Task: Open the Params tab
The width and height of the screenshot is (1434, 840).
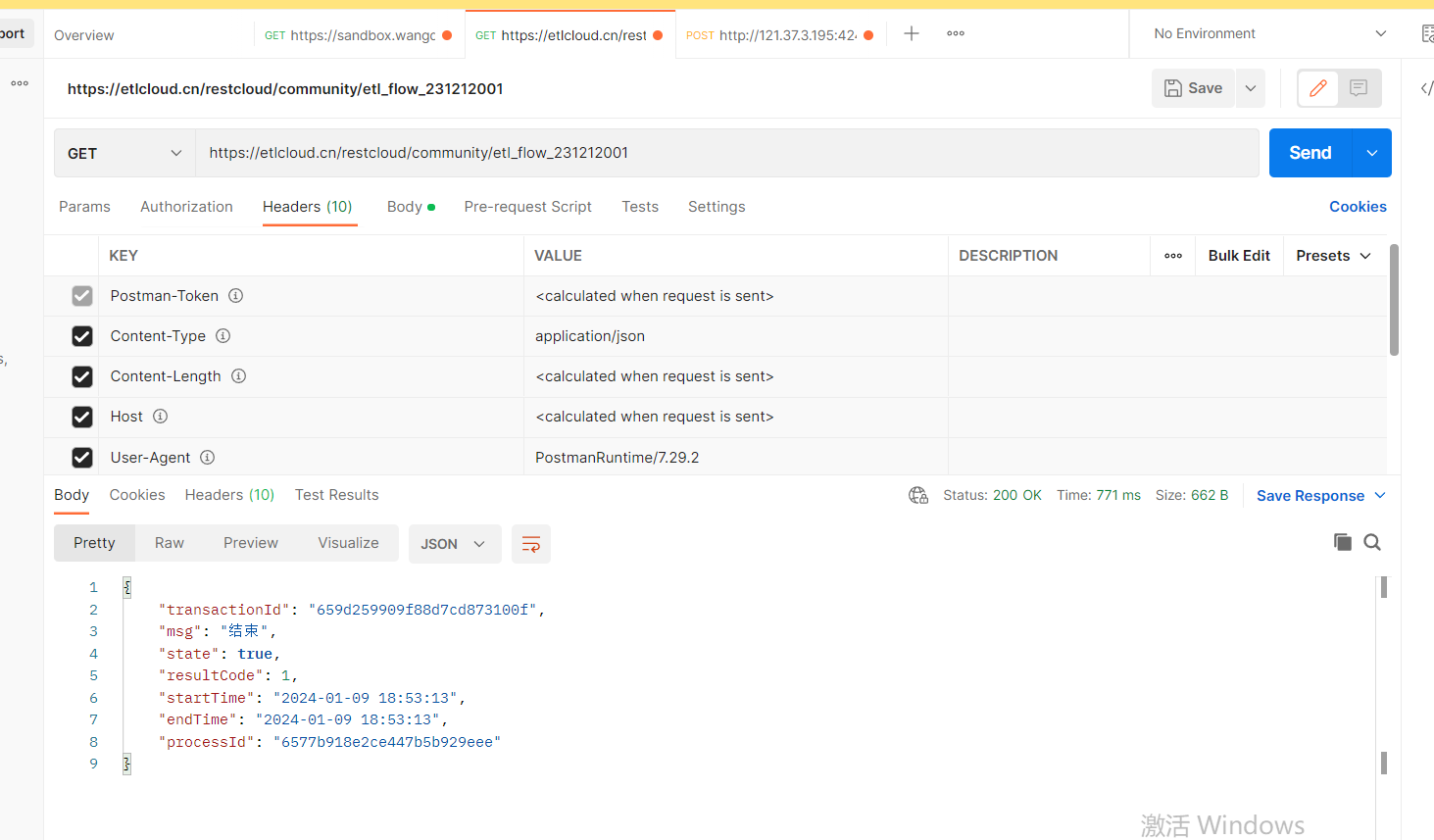Action: (x=84, y=207)
